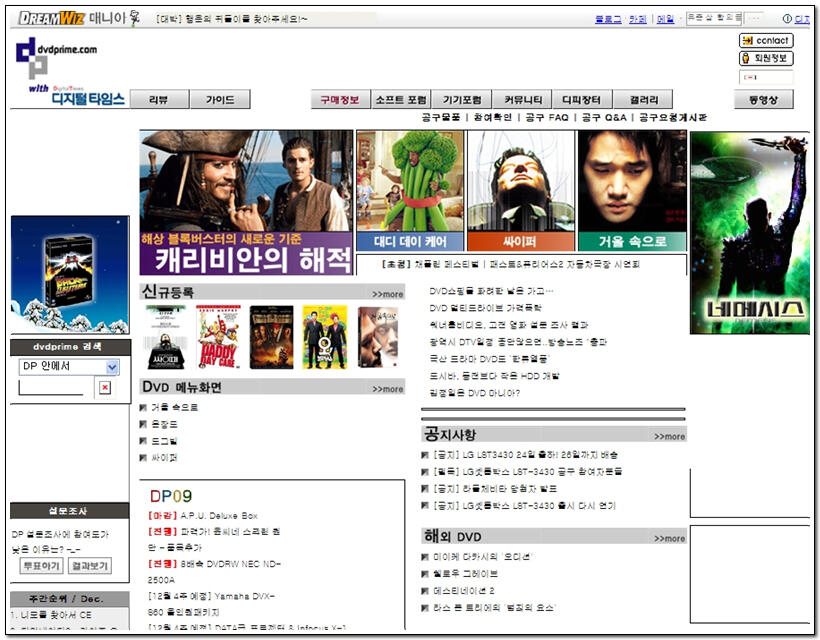820x640 pixels.
Task: Click news item DVD 멀티드라이브 가격폭락
Action: coord(485,308)
